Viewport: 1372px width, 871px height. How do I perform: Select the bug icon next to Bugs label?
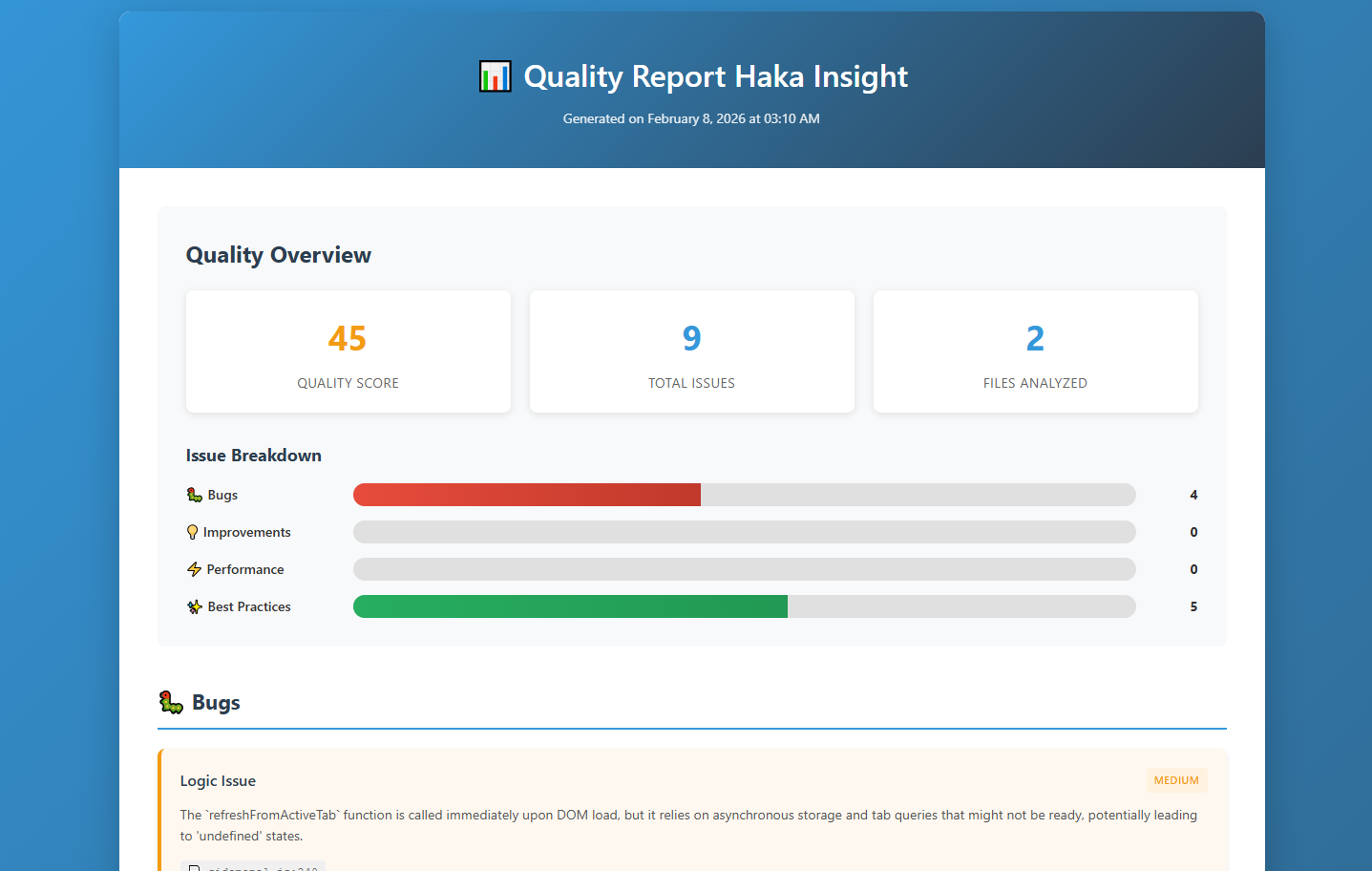[x=193, y=494]
